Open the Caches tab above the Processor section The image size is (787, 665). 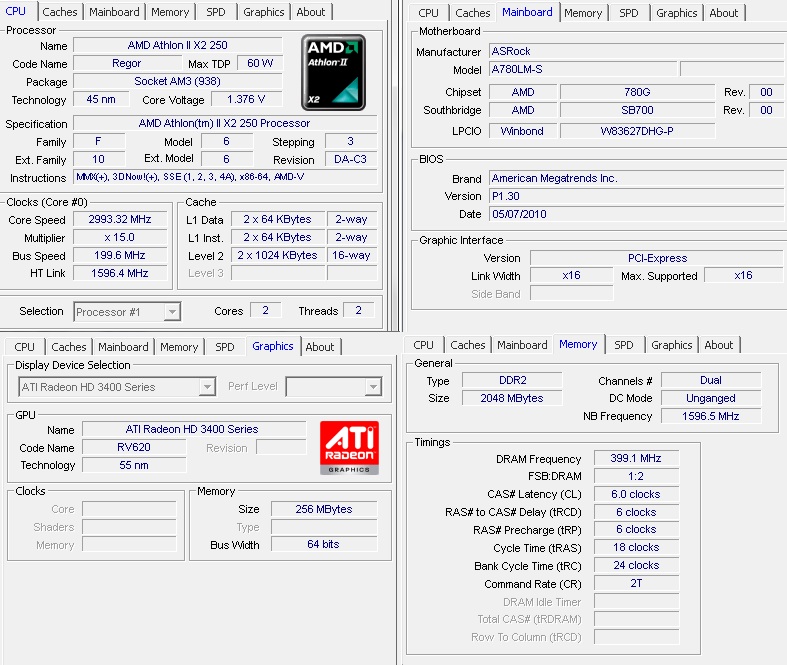tap(60, 12)
